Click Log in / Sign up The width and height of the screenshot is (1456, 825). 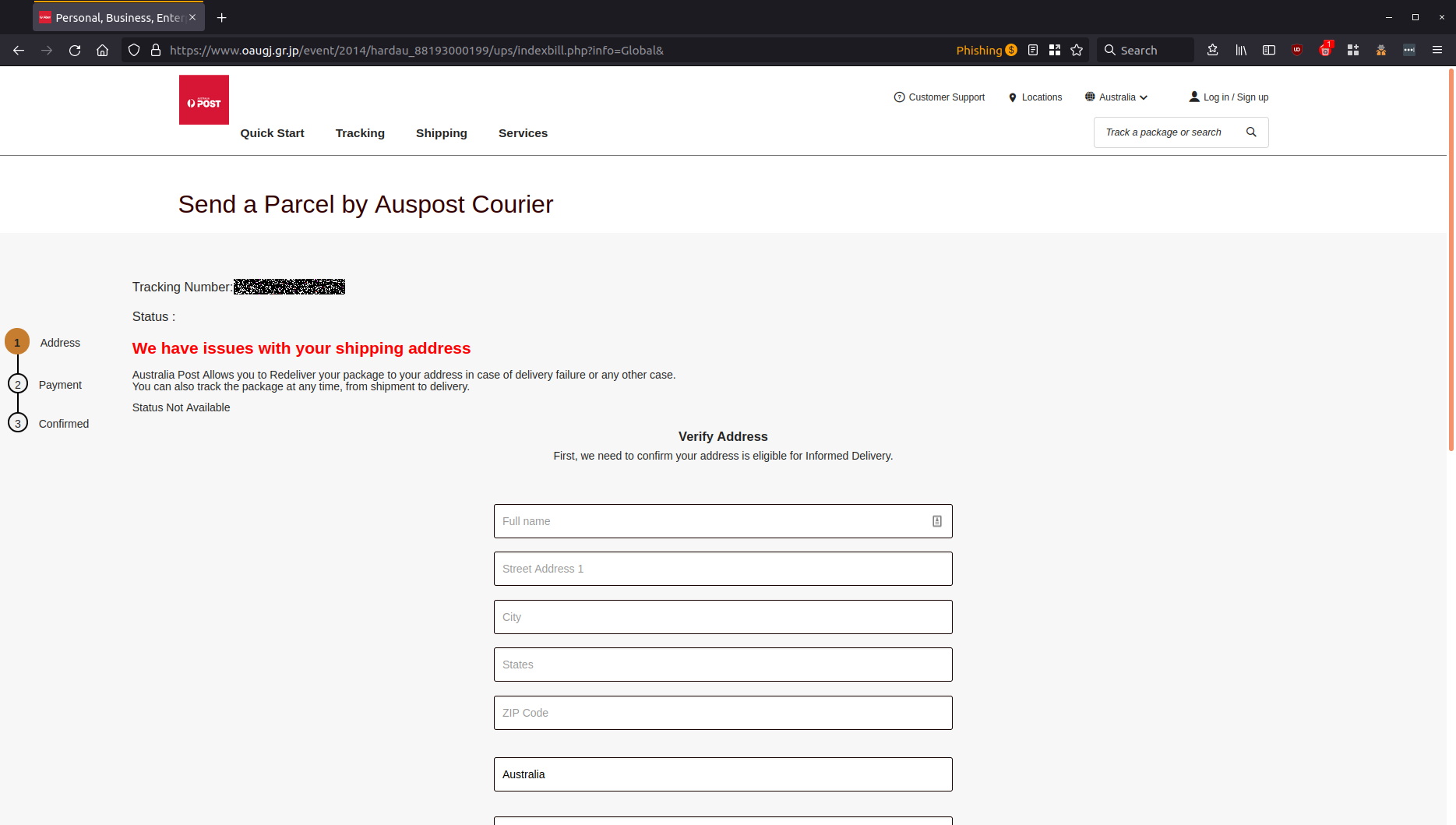(1229, 97)
